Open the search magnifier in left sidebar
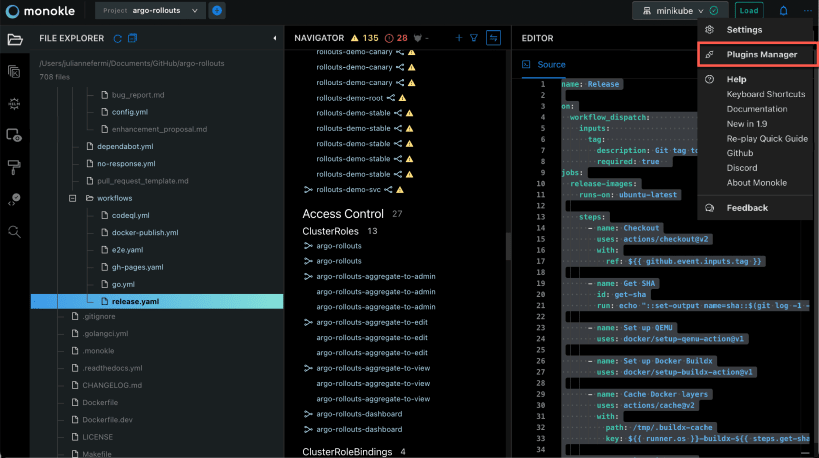Viewport: 819px width, 458px height. coord(15,232)
